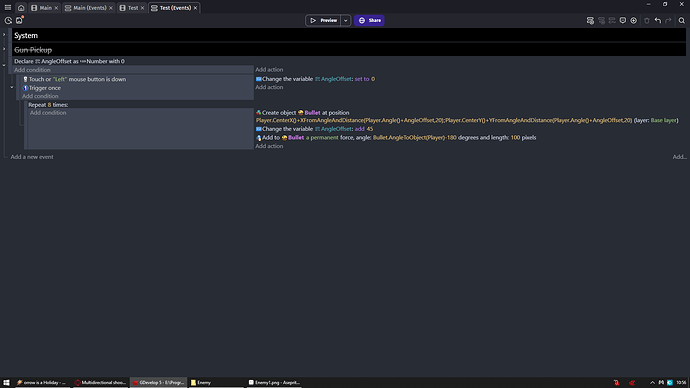690x388 pixels.
Task: Choose and add an event toolbar icon
Action: click(634, 20)
